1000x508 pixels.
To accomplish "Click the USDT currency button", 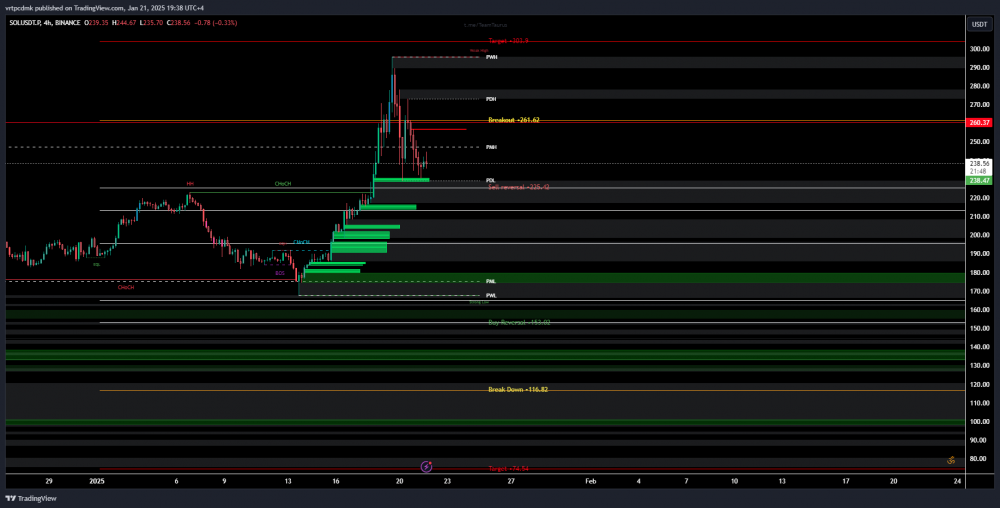I will click(980, 24).
